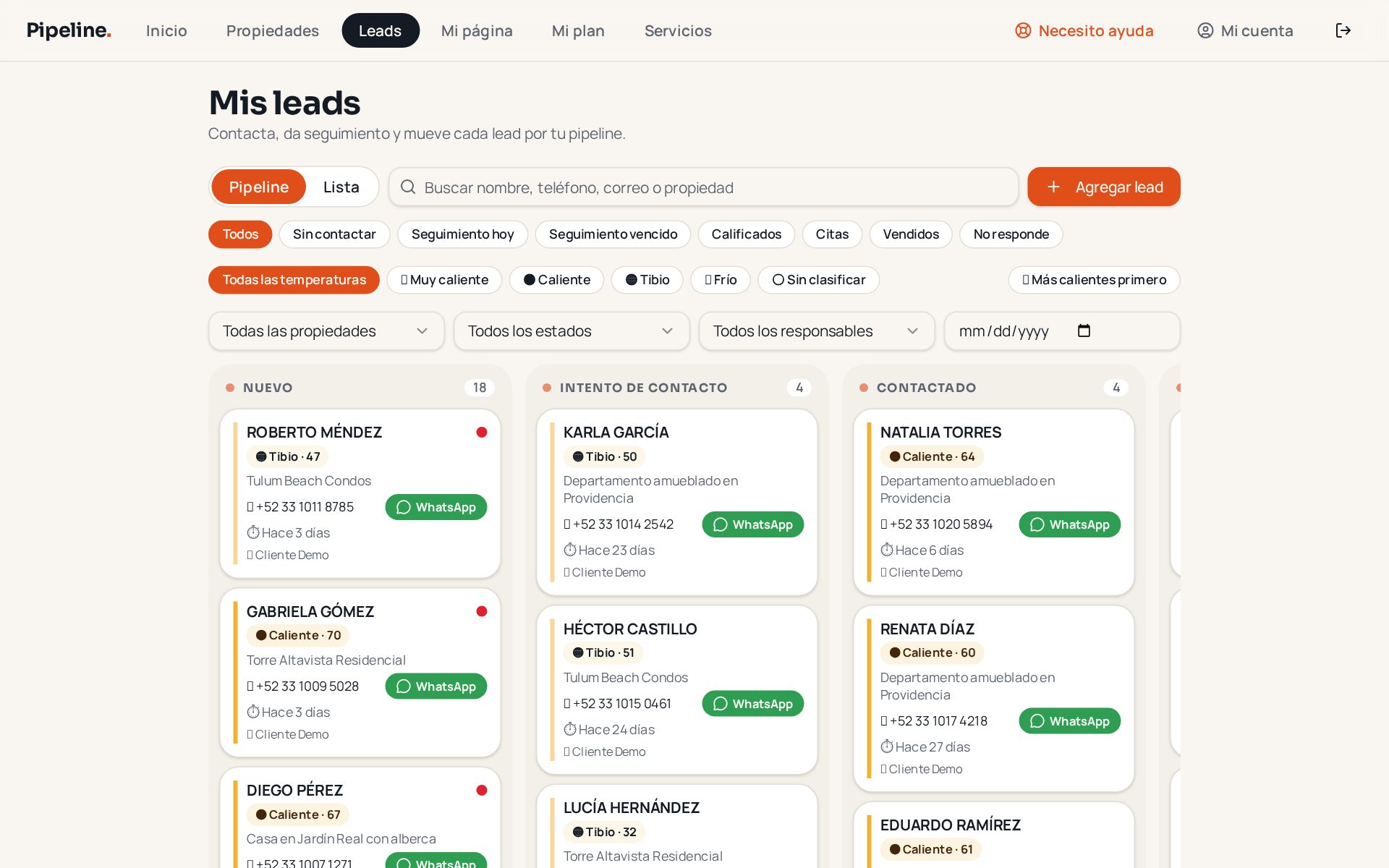Image resolution: width=1389 pixels, height=868 pixels.
Task: Click clock icon on Gabriela Gómez card
Action: pos(253,712)
